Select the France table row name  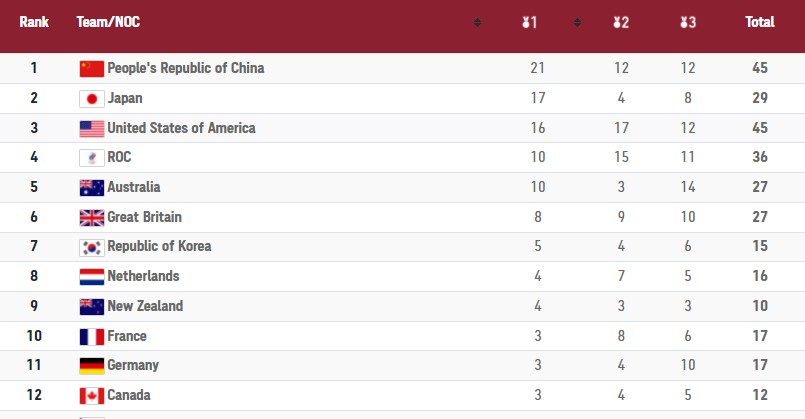127,336
